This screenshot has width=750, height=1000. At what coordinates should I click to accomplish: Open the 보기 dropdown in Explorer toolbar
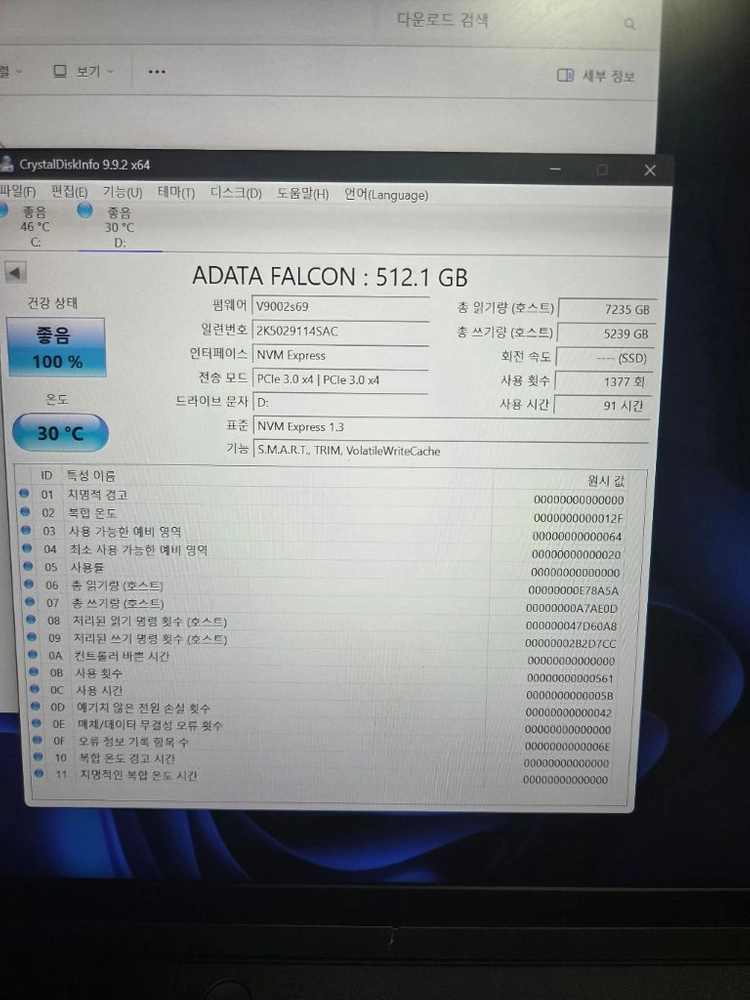click(84, 71)
